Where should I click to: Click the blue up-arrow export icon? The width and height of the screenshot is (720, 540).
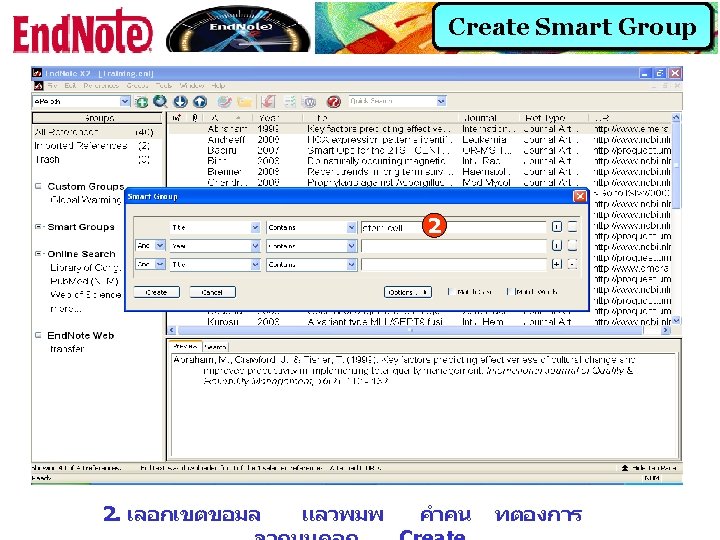[199, 101]
